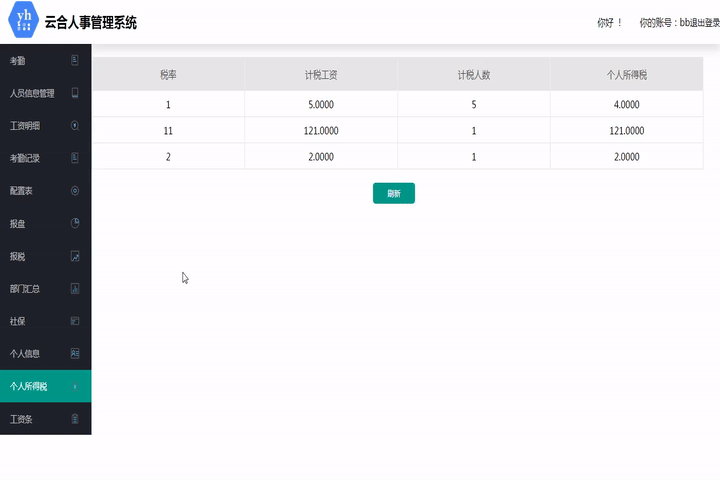Click the 计税工资 column header
This screenshot has width=720, height=480.
pyautogui.click(x=321, y=75)
